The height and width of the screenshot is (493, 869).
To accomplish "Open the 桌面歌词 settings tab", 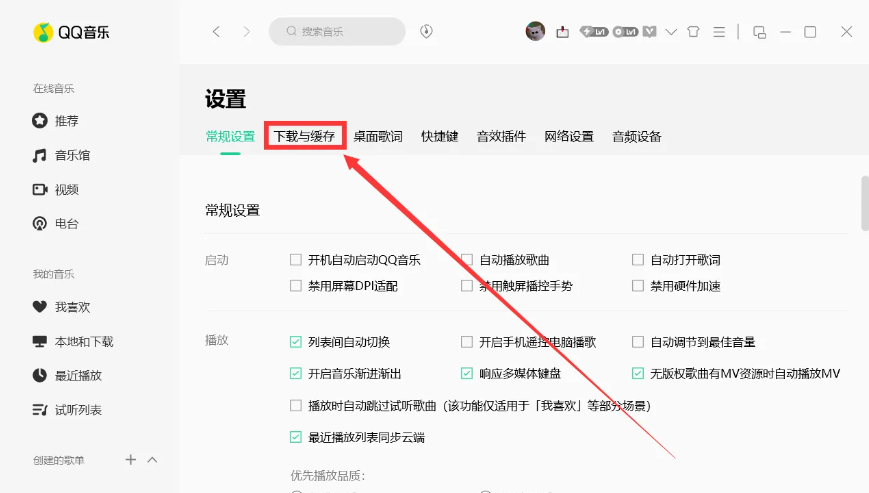I will click(x=377, y=136).
